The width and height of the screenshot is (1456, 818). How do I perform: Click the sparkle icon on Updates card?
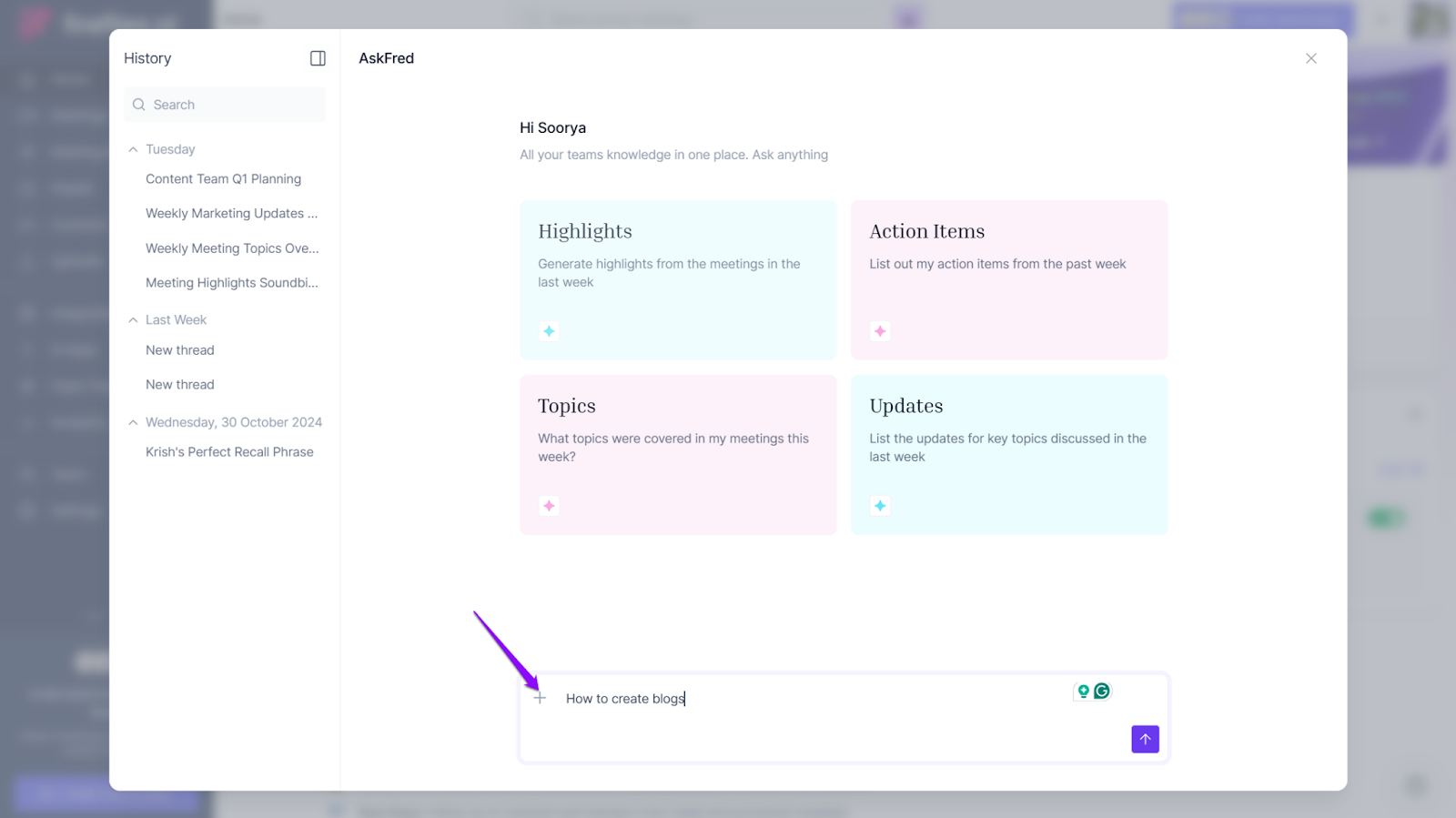pyautogui.click(x=880, y=506)
